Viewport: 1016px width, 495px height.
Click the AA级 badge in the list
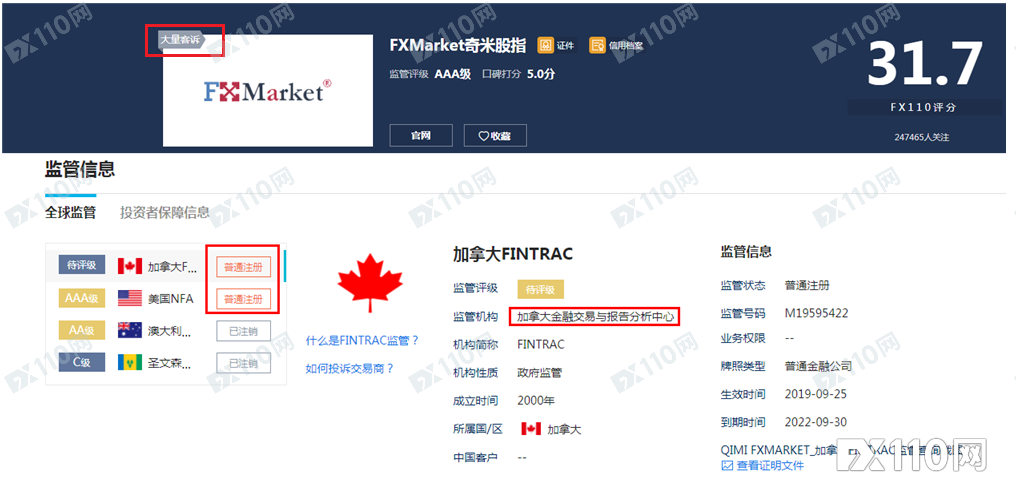(x=82, y=330)
